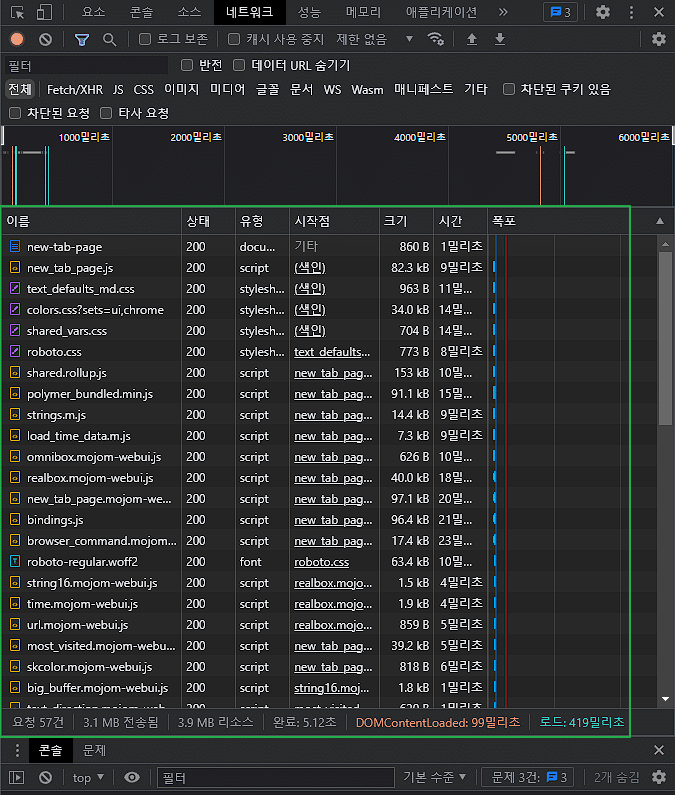Toggle the network filter funnel icon
675x795 pixels.
[82, 40]
